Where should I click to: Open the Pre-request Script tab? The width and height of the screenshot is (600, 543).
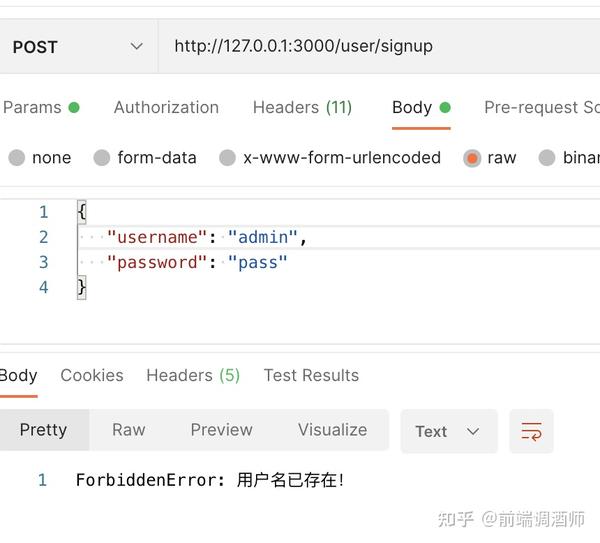(542, 108)
